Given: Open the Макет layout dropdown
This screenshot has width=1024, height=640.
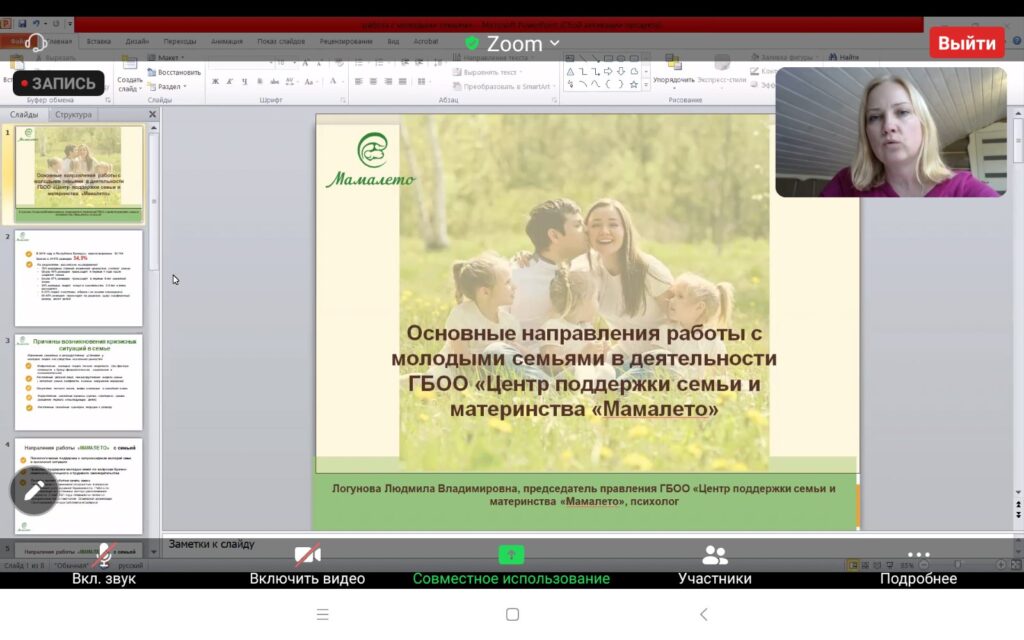Looking at the screenshot, I should (x=167, y=57).
